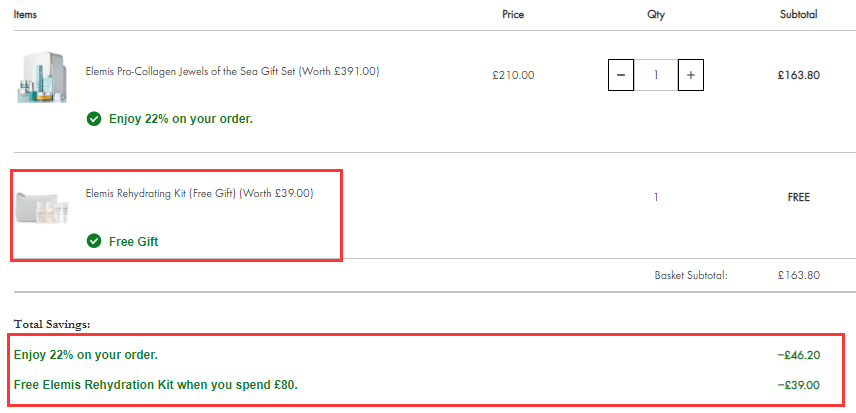Decrease quantity with the minus button
The image size is (856, 413).
pos(621,75)
